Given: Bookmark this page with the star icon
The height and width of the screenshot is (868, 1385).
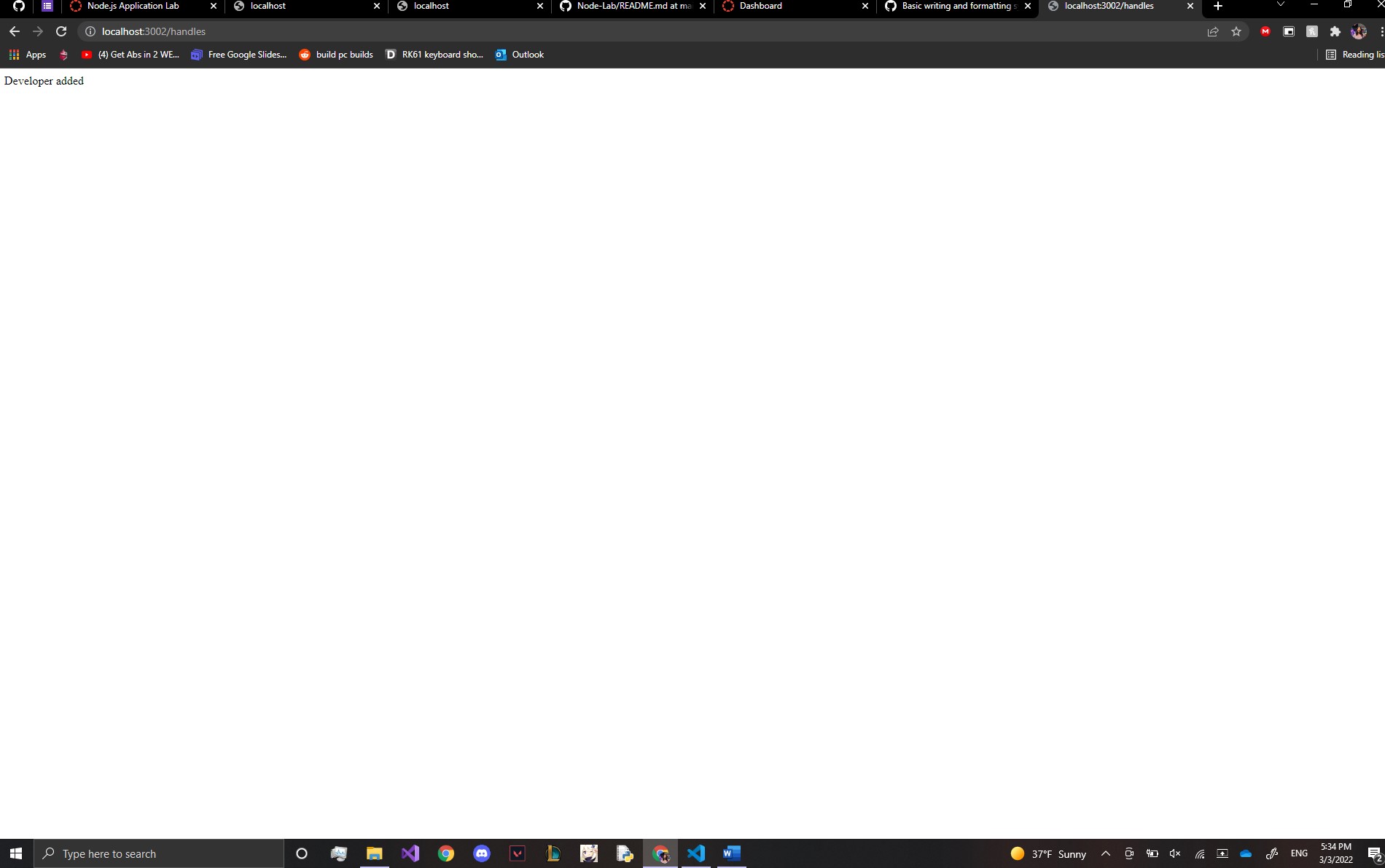Looking at the screenshot, I should coord(1236,31).
